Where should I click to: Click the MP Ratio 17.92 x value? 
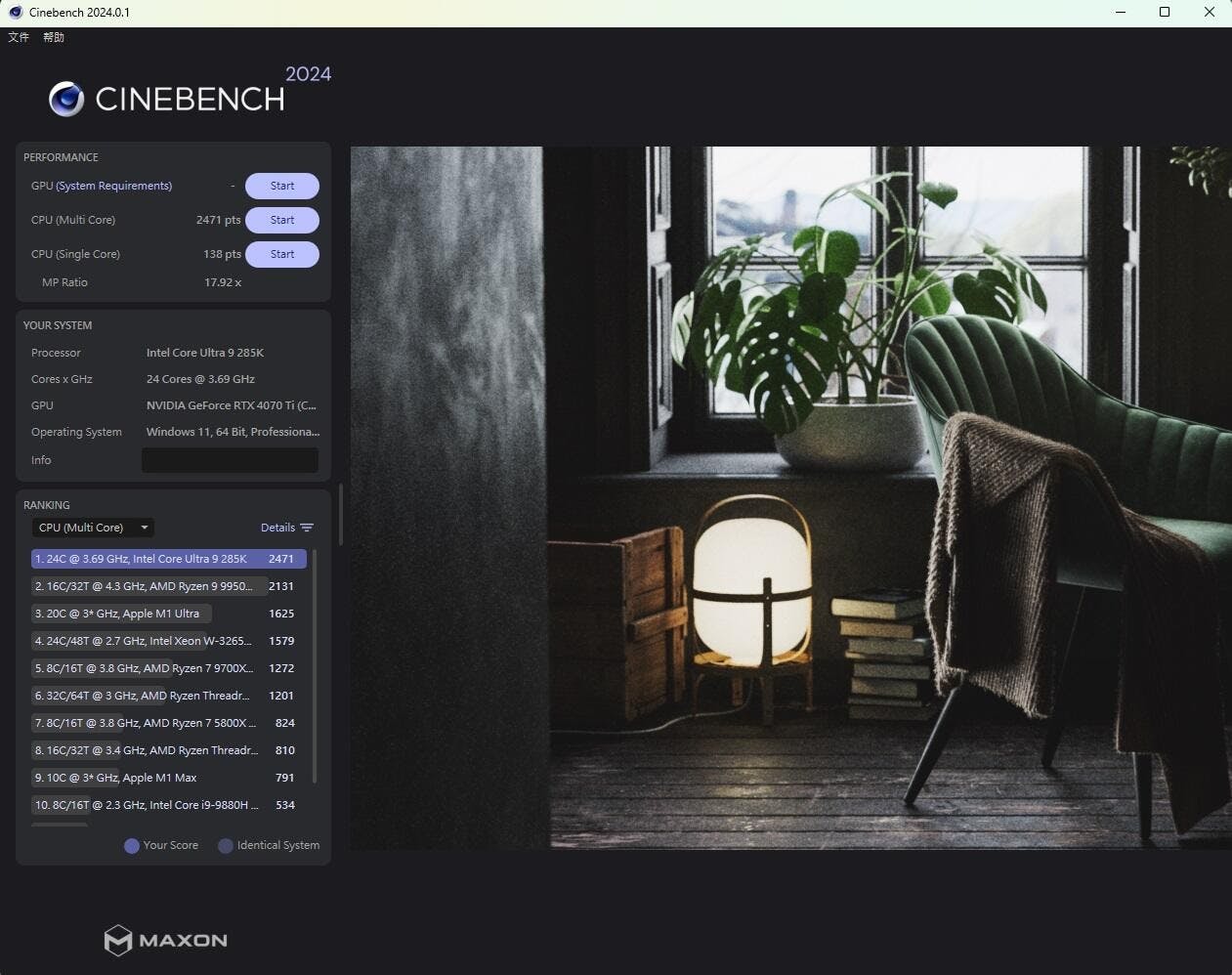tap(223, 282)
